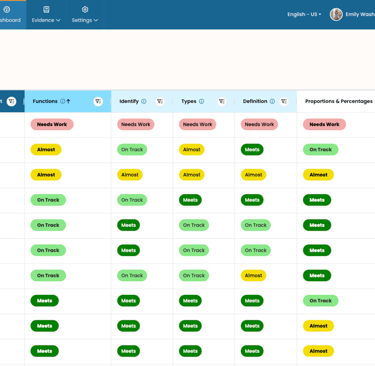Open the Evidence menu label
This screenshot has height=366, width=375.
43,20
